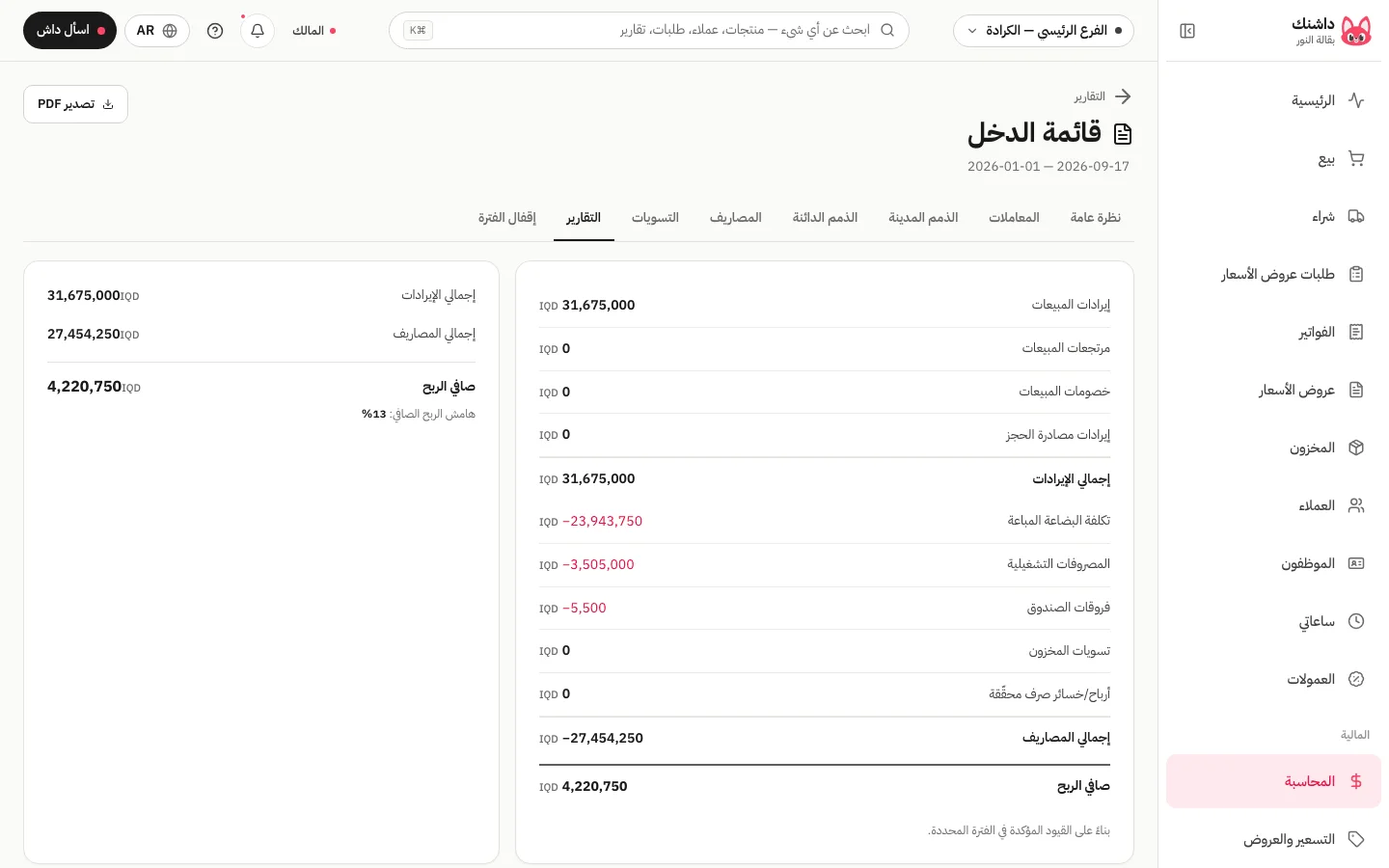Open the الفواتير invoices icon
The image size is (1389, 868).
click(x=1356, y=332)
